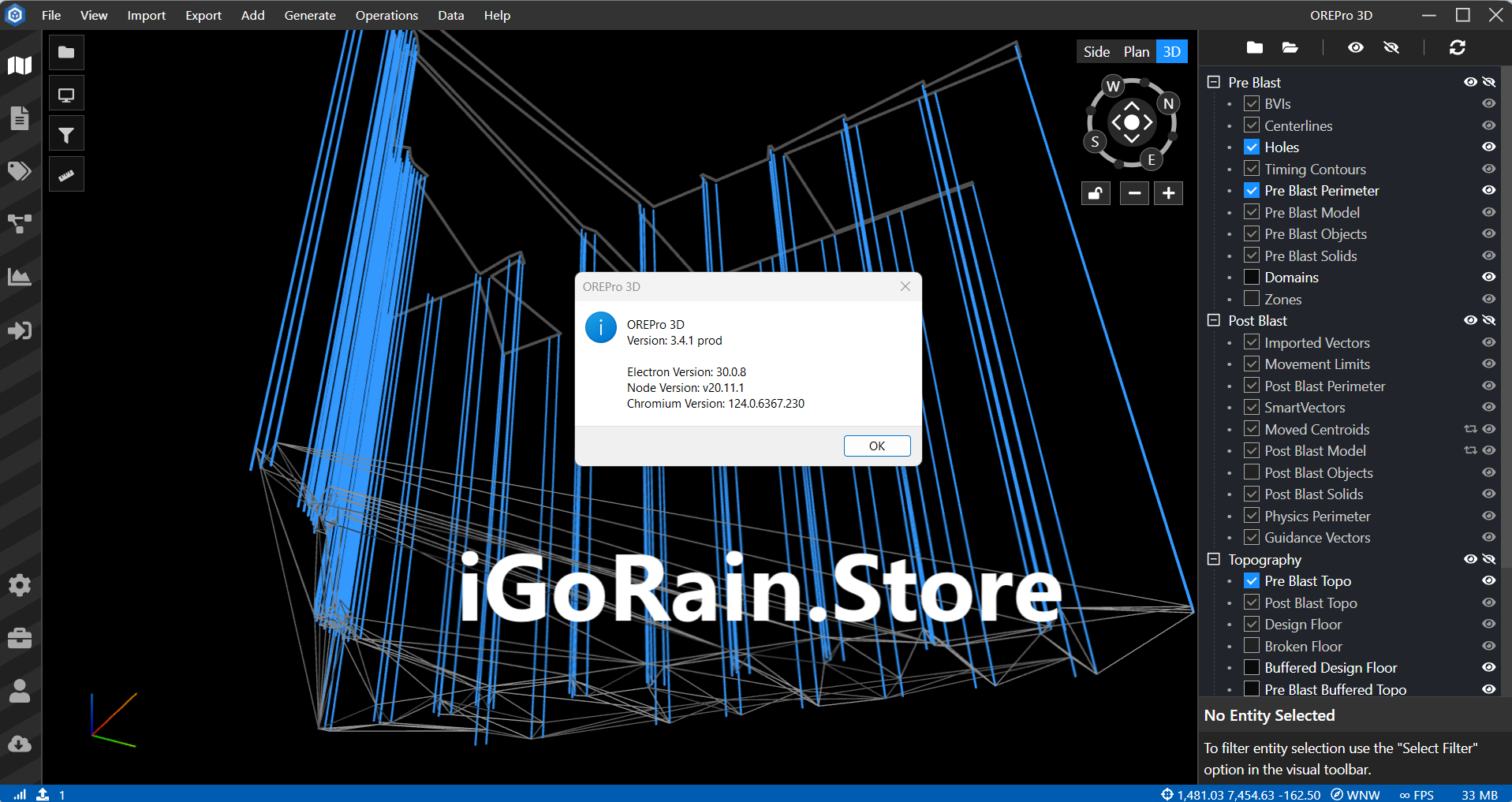The width and height of the screenshot is (1512, 802).
Task: Click the select filter funnel icon
Action: [x=66, y=133]
